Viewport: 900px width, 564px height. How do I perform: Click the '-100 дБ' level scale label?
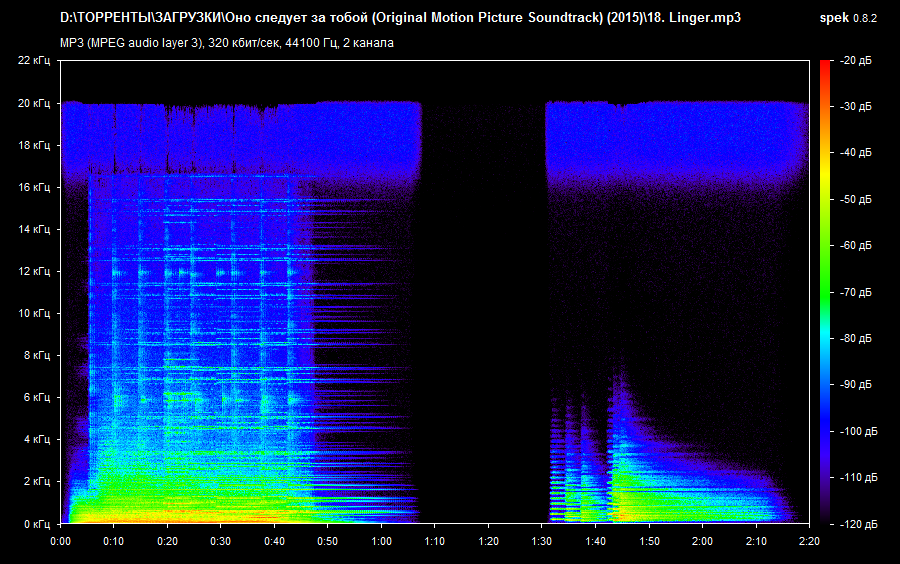858,431
